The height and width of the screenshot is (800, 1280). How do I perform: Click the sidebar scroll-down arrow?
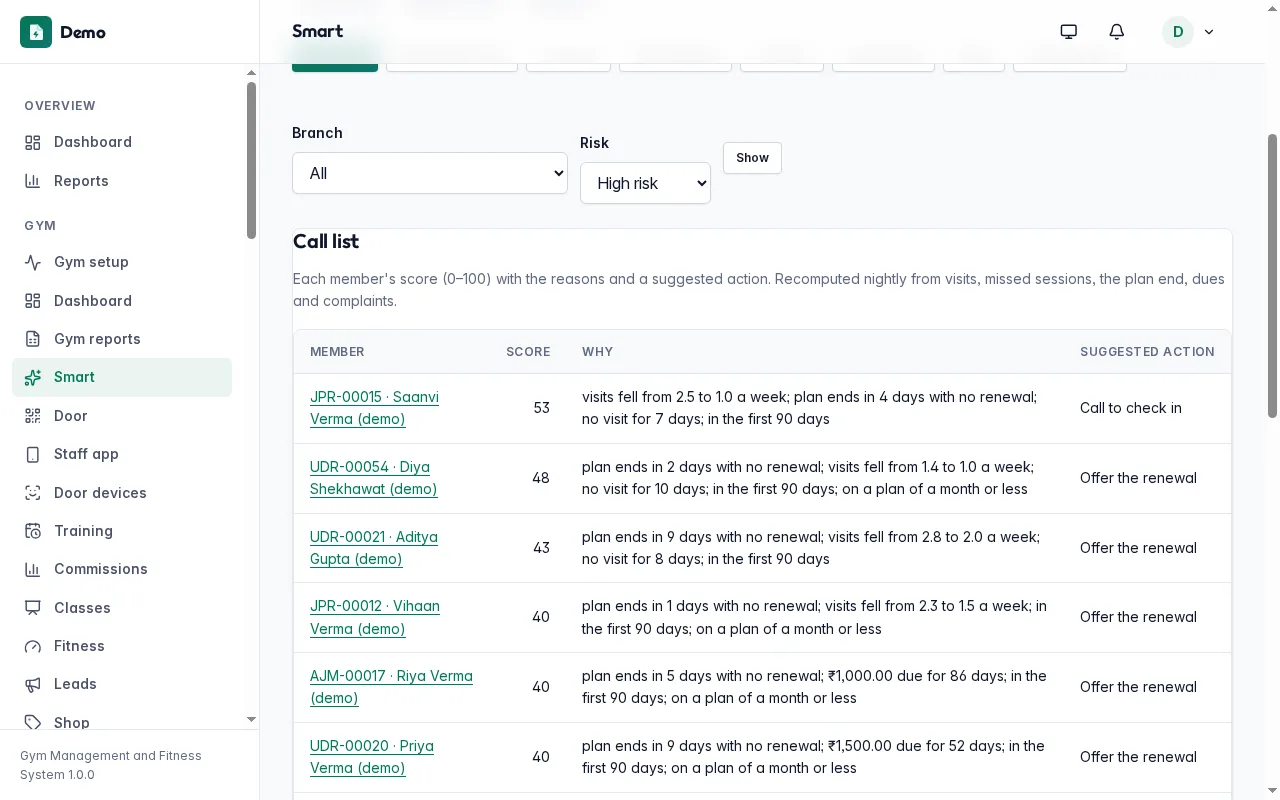point(251,719)
